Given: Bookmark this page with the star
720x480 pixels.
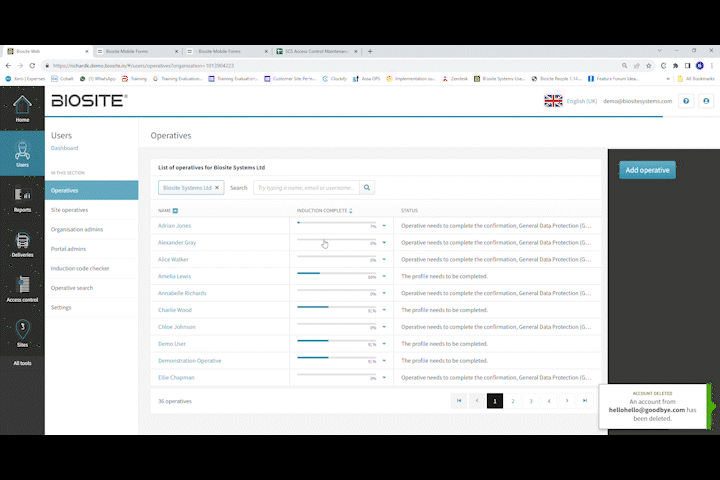Looking at the screenshot, I should pos(648,66).
